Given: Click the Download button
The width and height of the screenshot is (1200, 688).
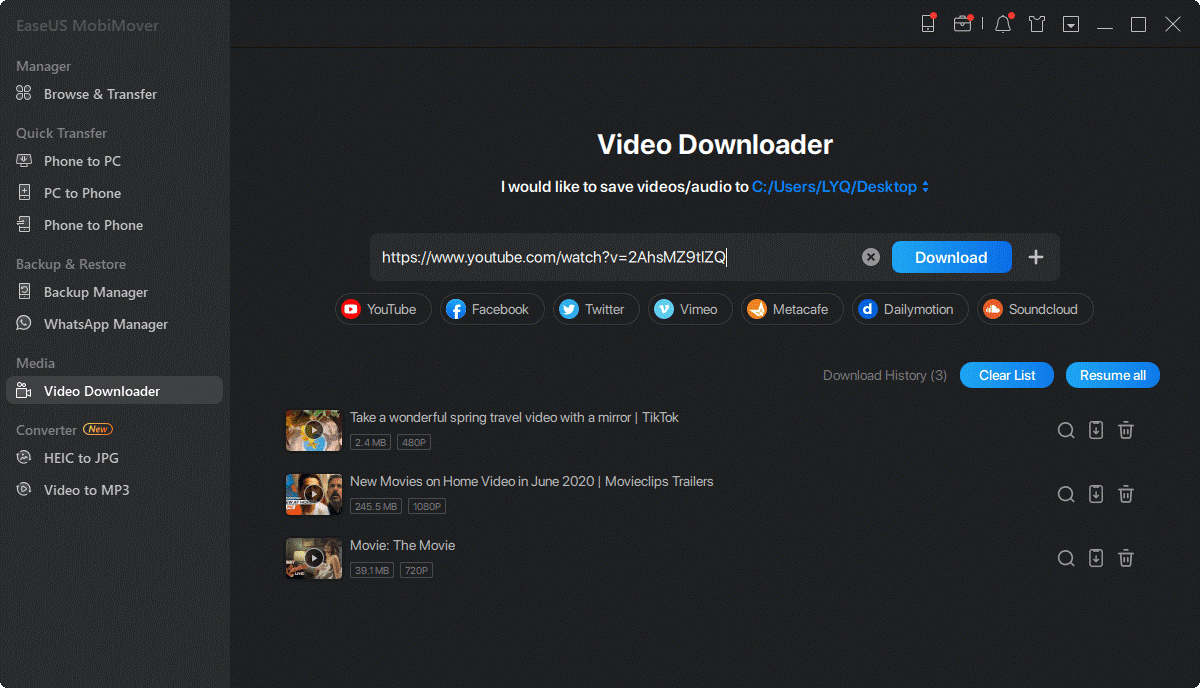Looking at the screenshot, I should 951,257.
